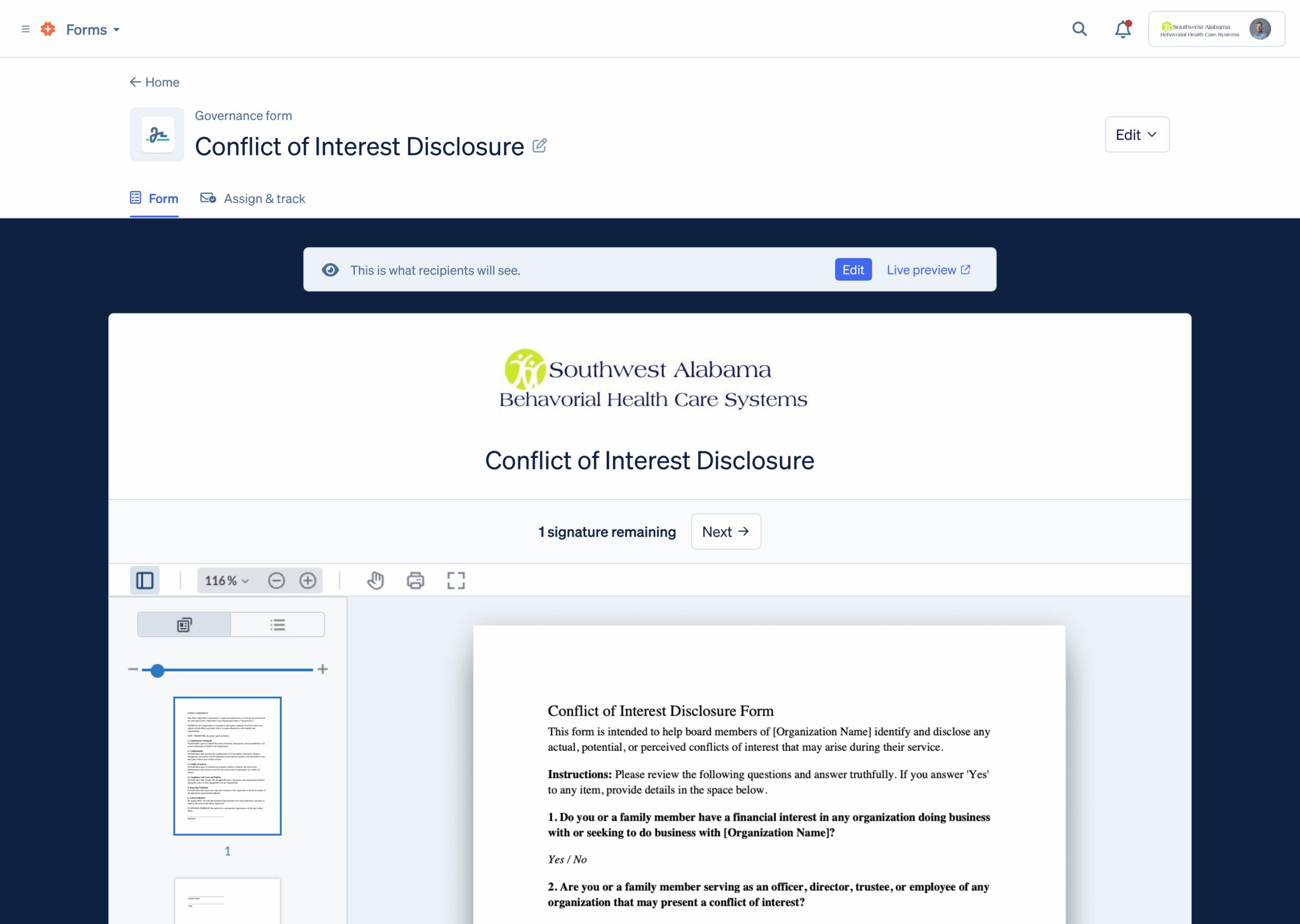Go back to Home
The image size is (1300, 924).
155,82
